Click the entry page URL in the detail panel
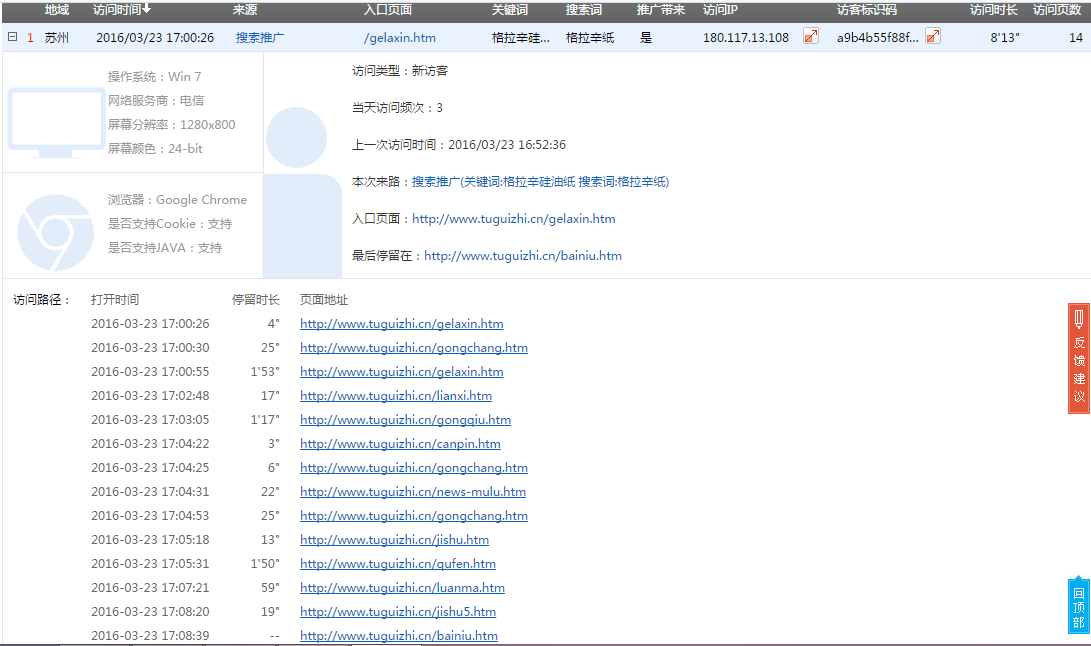Viewport: 1091px width, 646px height. pyautogui.click(x=513, y=218)
